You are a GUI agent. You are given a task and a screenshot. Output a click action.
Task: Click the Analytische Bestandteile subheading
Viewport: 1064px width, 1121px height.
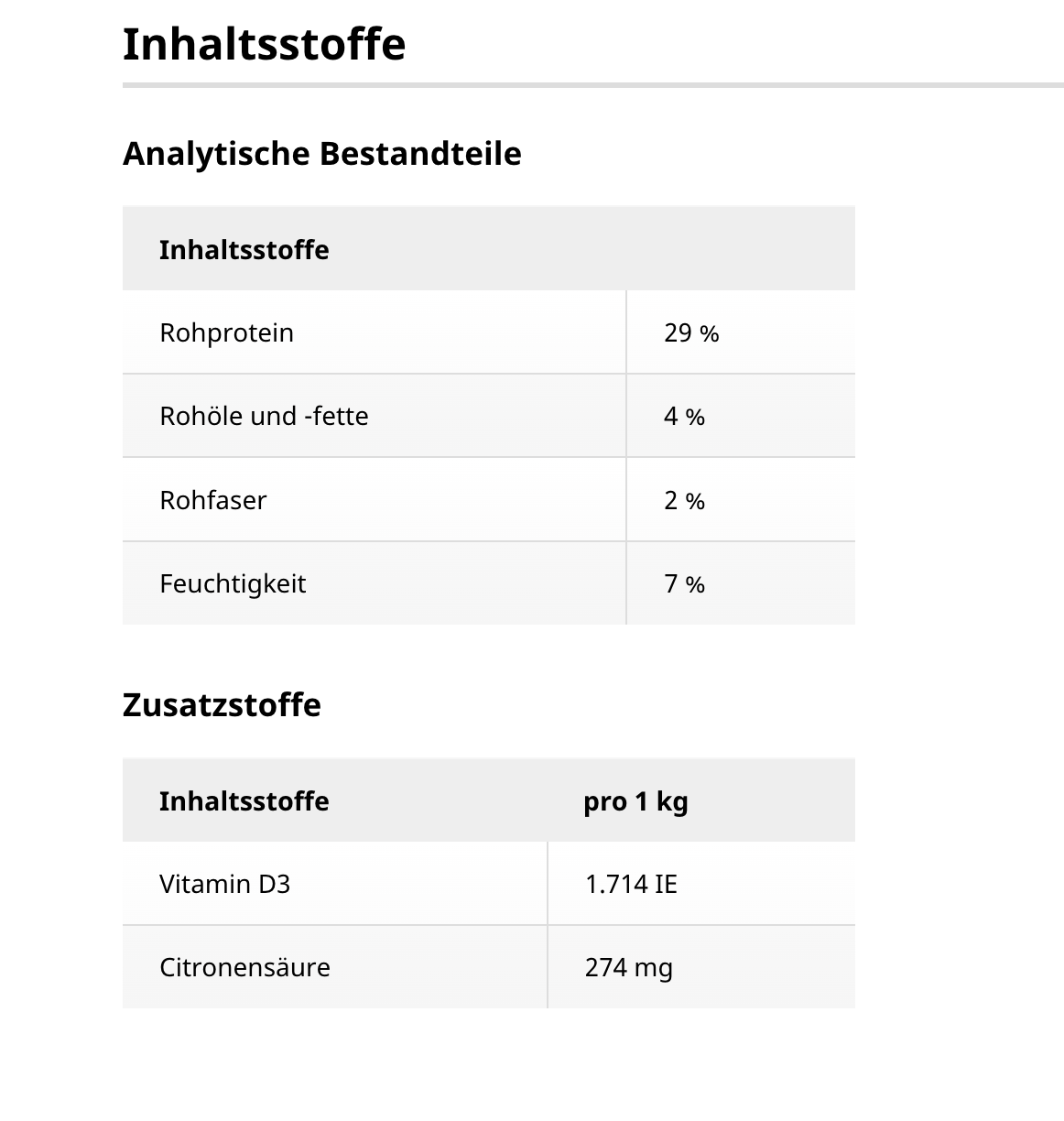[321, 153]
